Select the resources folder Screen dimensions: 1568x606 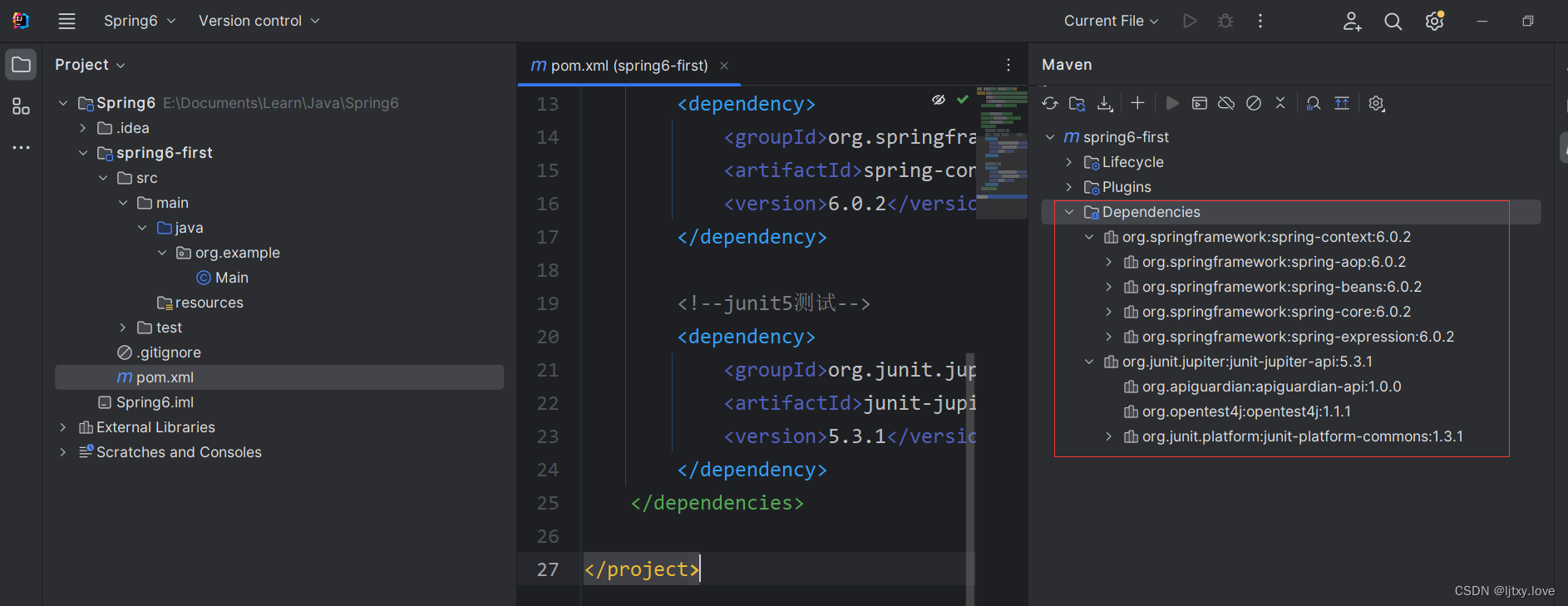[x=200, y=303]
